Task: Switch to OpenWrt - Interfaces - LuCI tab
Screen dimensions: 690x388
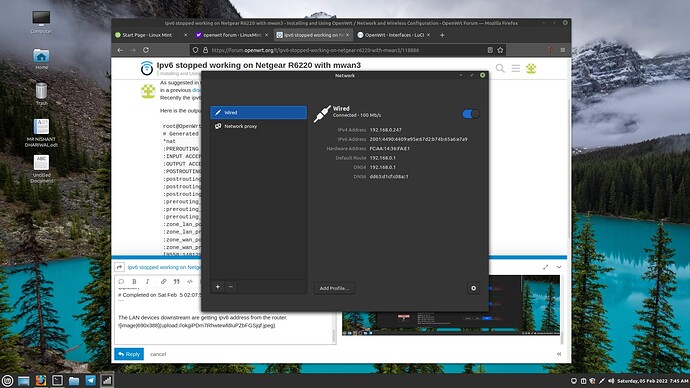Action: coord(394,35)
